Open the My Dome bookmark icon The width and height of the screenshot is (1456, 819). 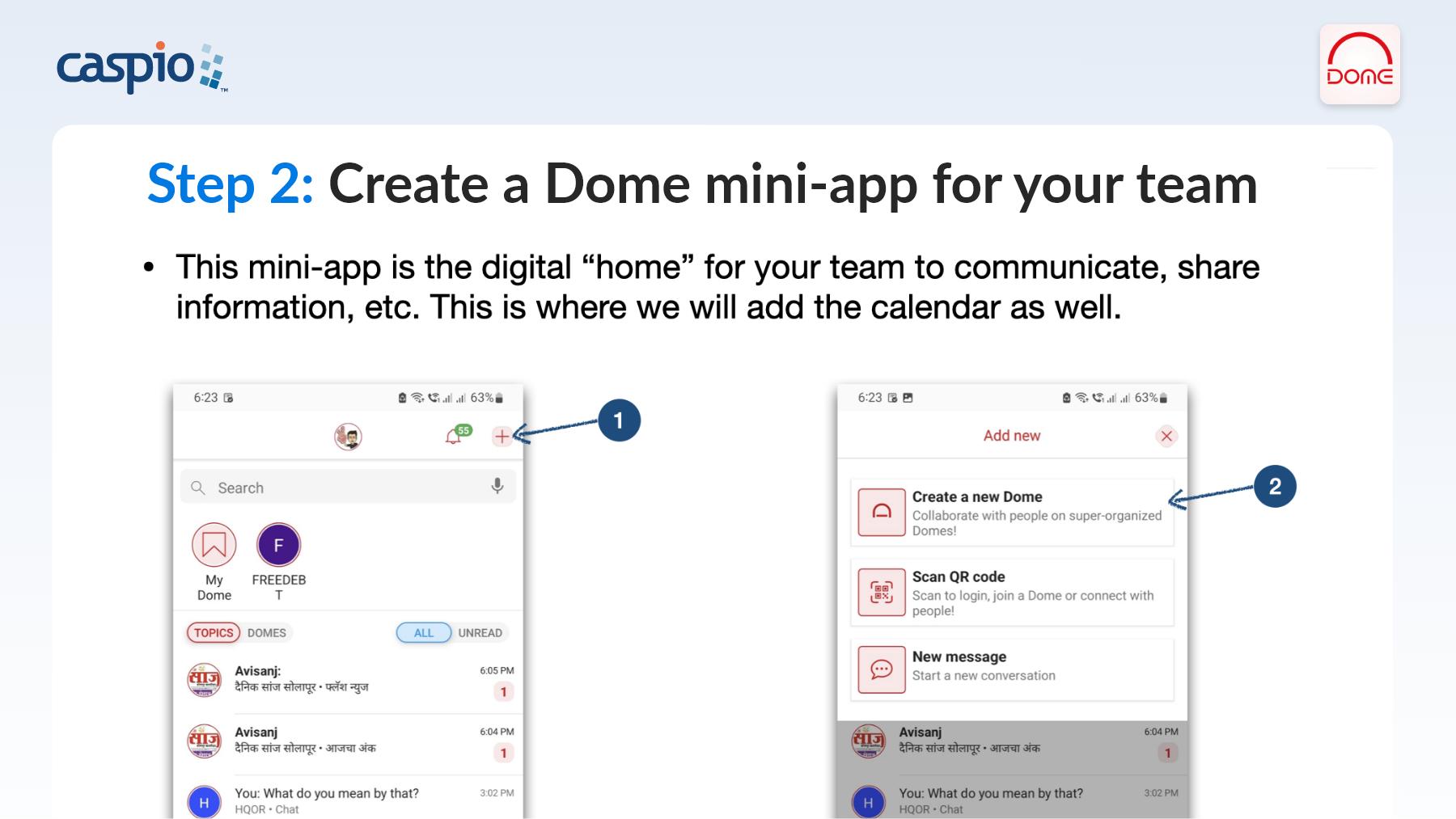click(214, 545)
